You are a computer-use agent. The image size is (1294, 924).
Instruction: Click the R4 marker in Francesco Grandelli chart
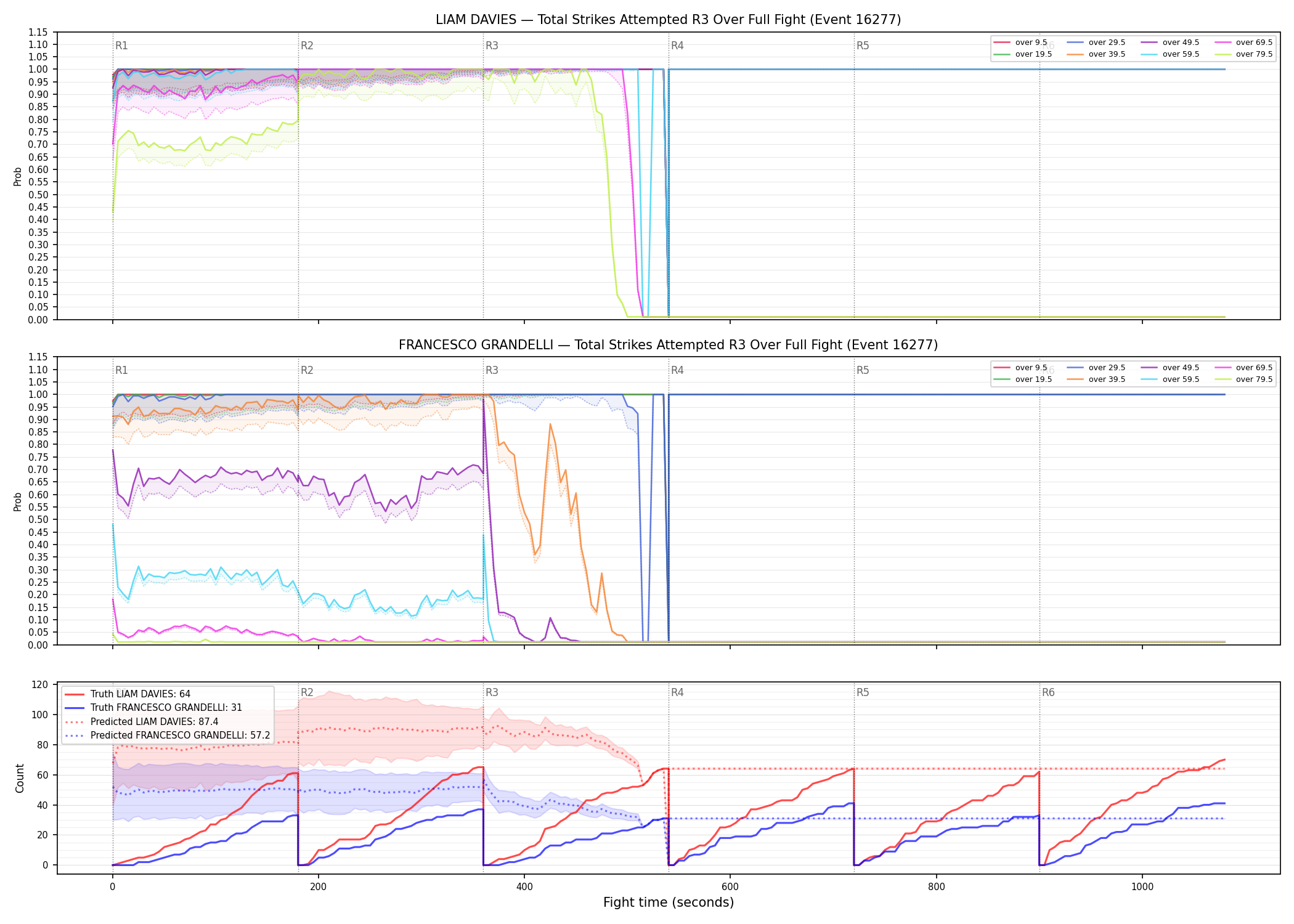[x=677, y=370]
